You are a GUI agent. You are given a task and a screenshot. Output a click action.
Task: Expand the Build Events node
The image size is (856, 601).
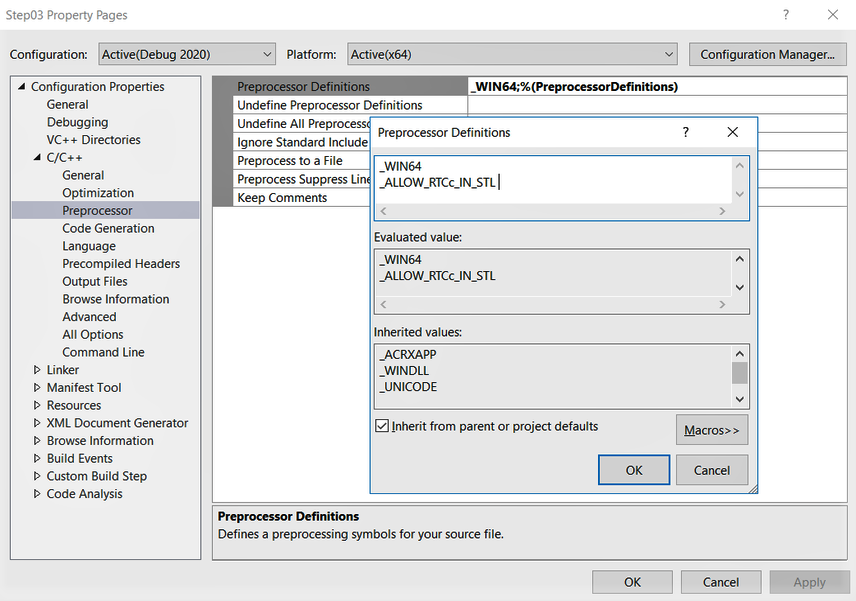click(37, 458)
